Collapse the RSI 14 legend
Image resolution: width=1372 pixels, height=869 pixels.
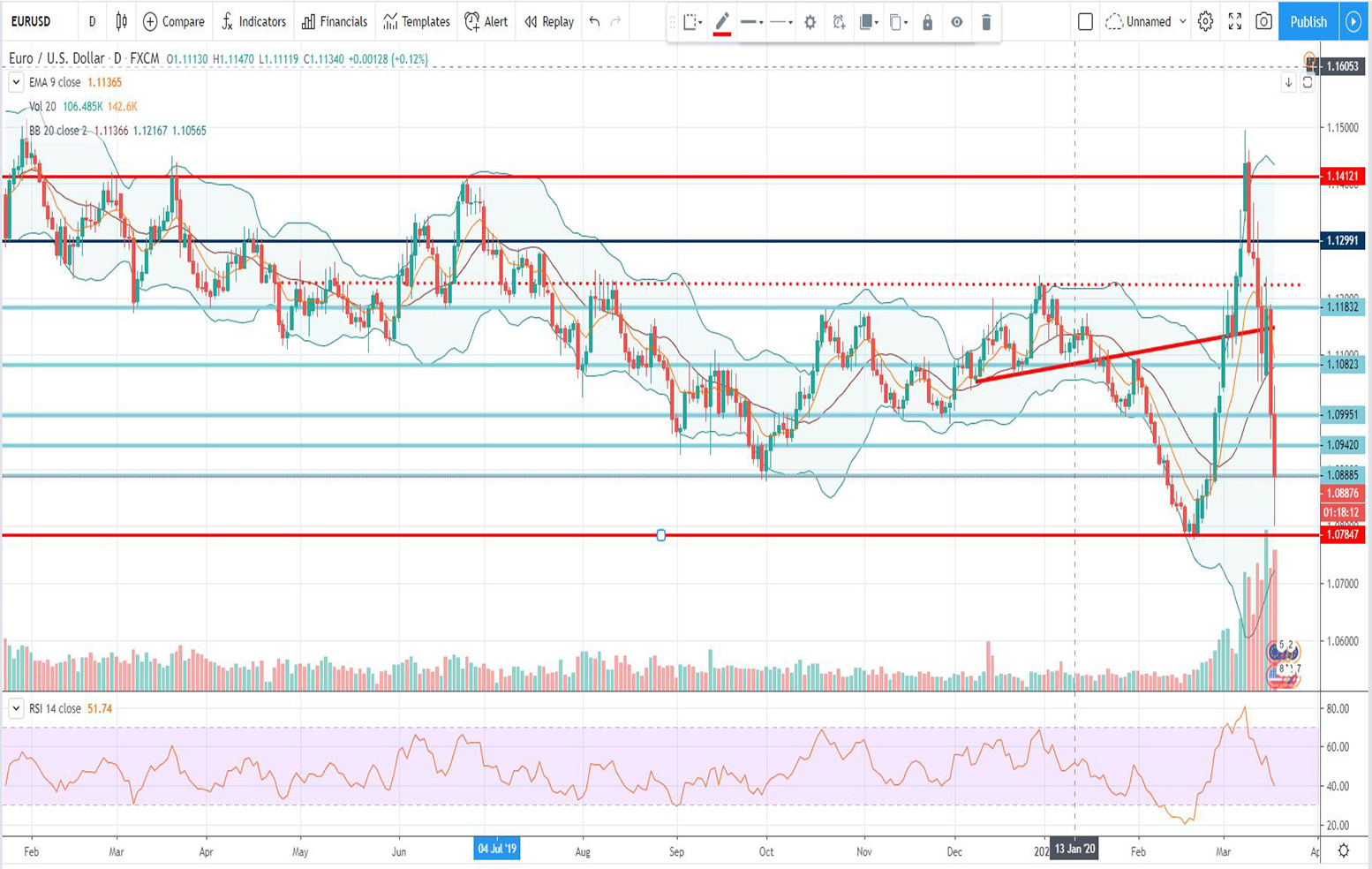point(16,708)
